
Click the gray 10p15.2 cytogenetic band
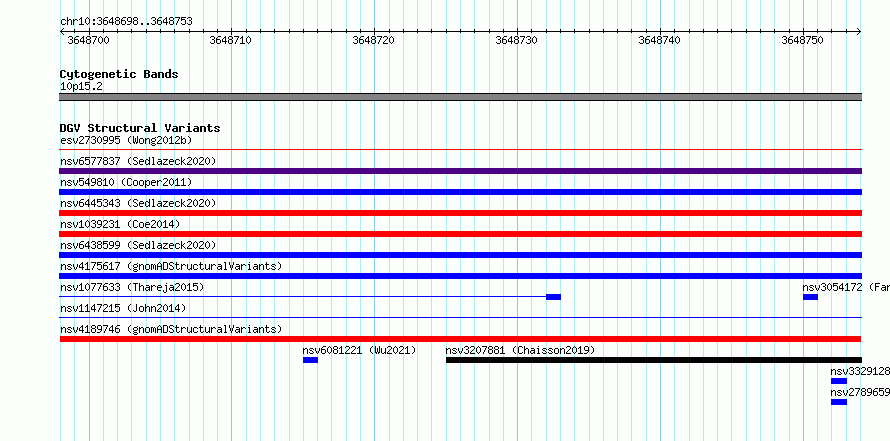460,97
